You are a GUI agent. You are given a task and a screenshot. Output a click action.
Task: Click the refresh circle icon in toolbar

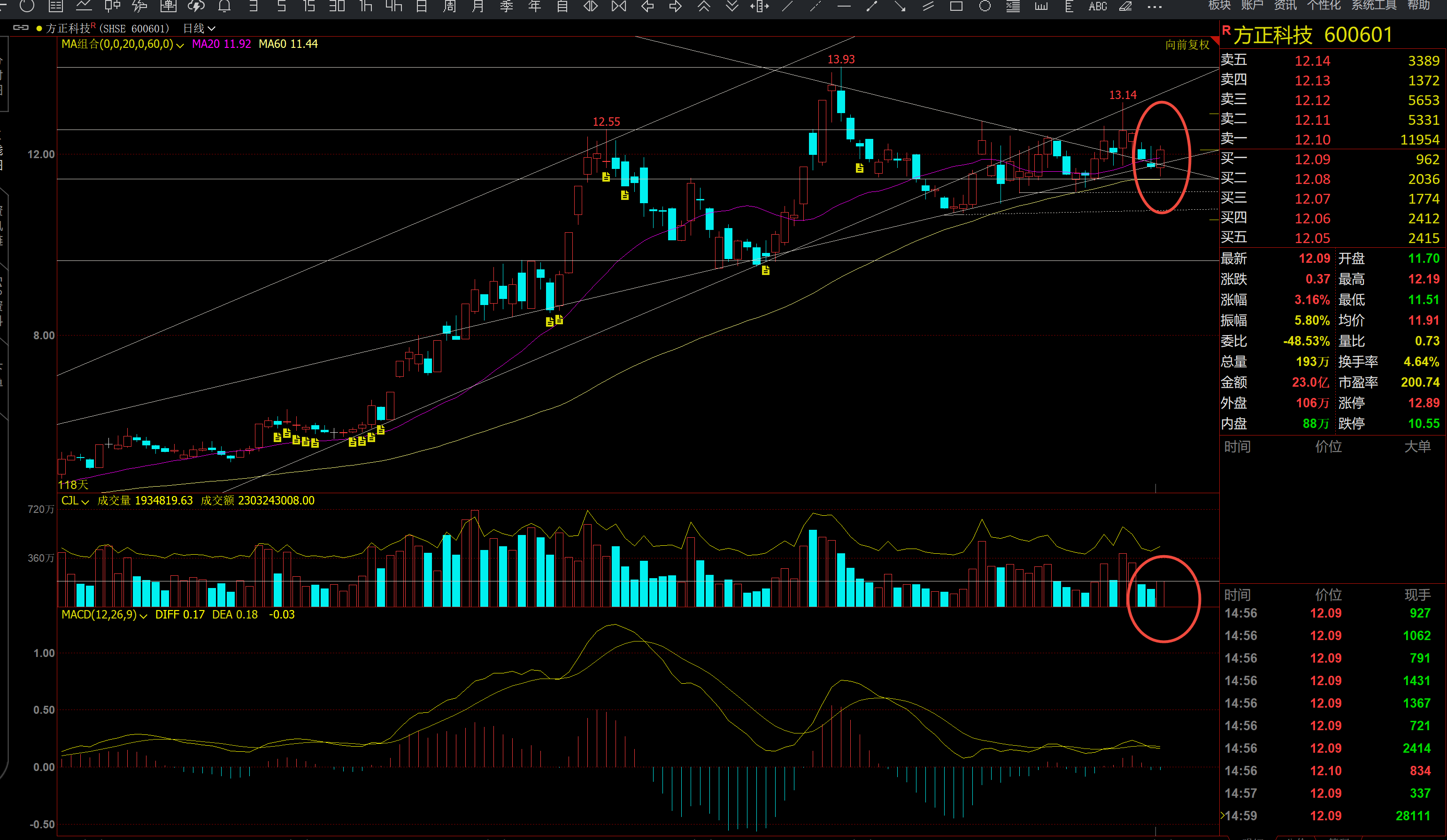[x=27, y=6]
